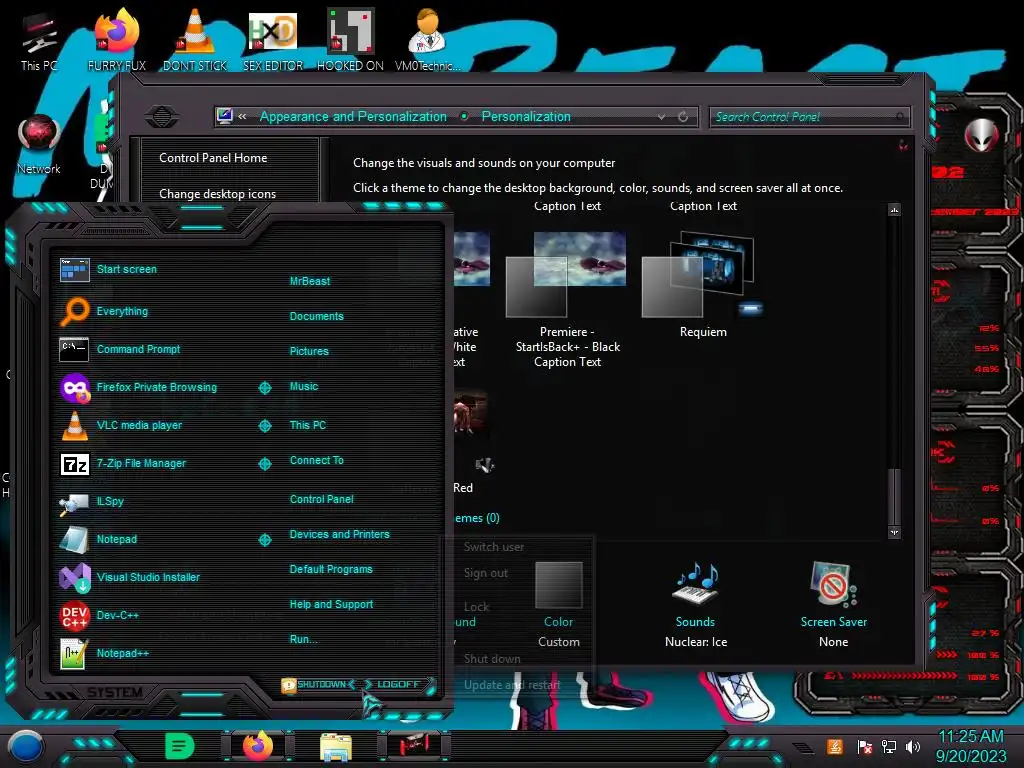Open MrBeast user folder link
This screenshot has width=1024, height=768.
(x=310, y=281)
